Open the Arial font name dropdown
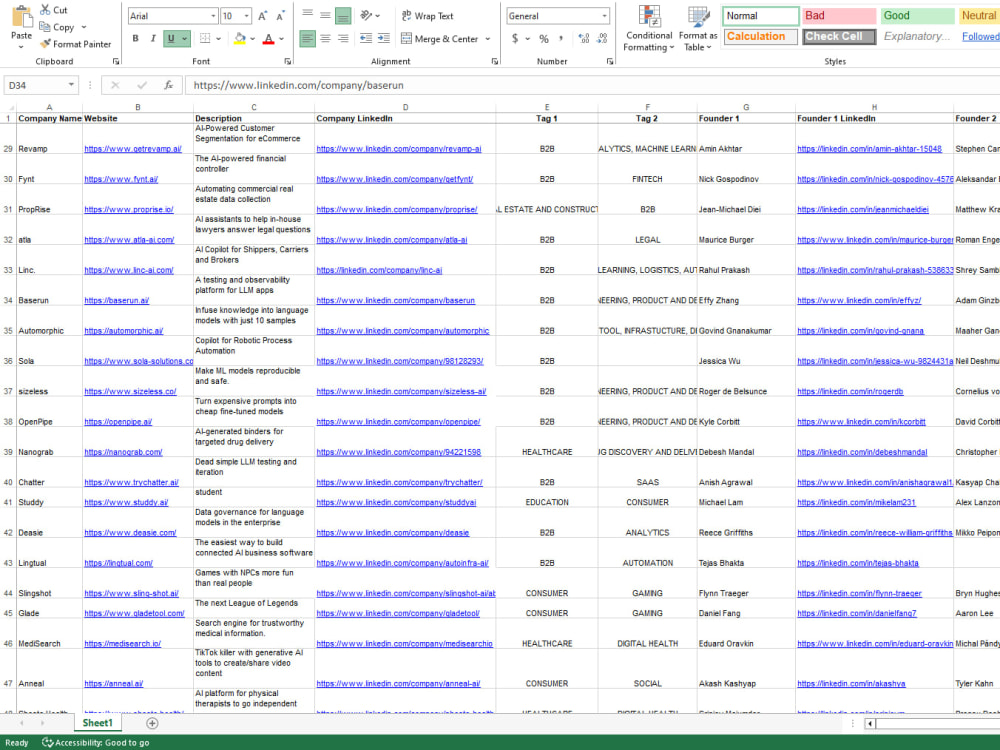1000x750 pixels. point(213,16)
